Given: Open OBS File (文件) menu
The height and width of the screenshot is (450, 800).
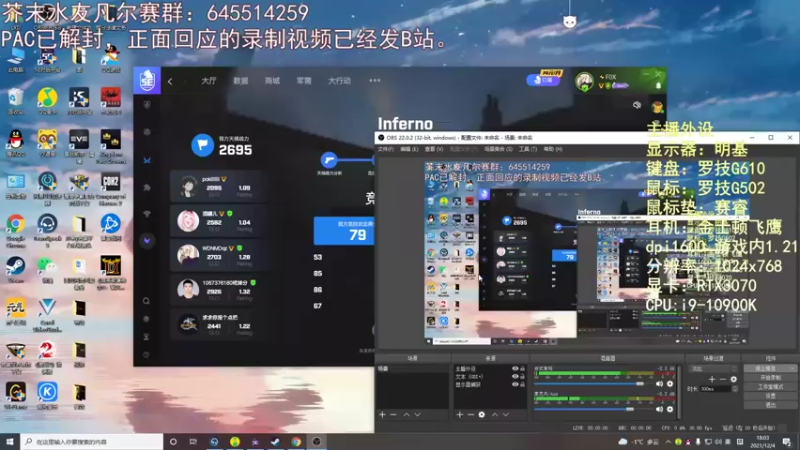Looking at the screenshot, I should (x=385, y=149).
